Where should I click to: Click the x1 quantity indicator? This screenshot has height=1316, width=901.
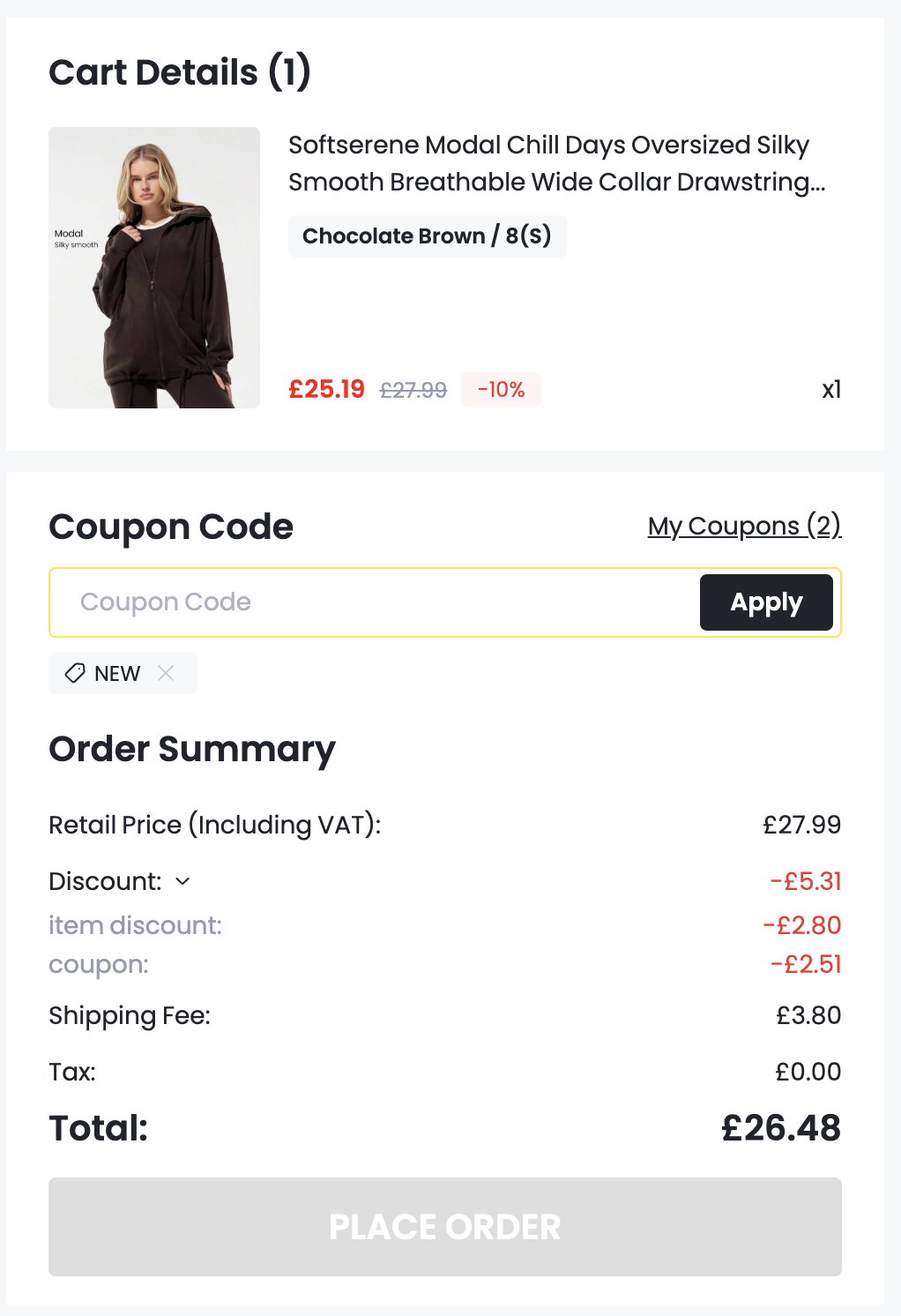(x=831, y=390)
